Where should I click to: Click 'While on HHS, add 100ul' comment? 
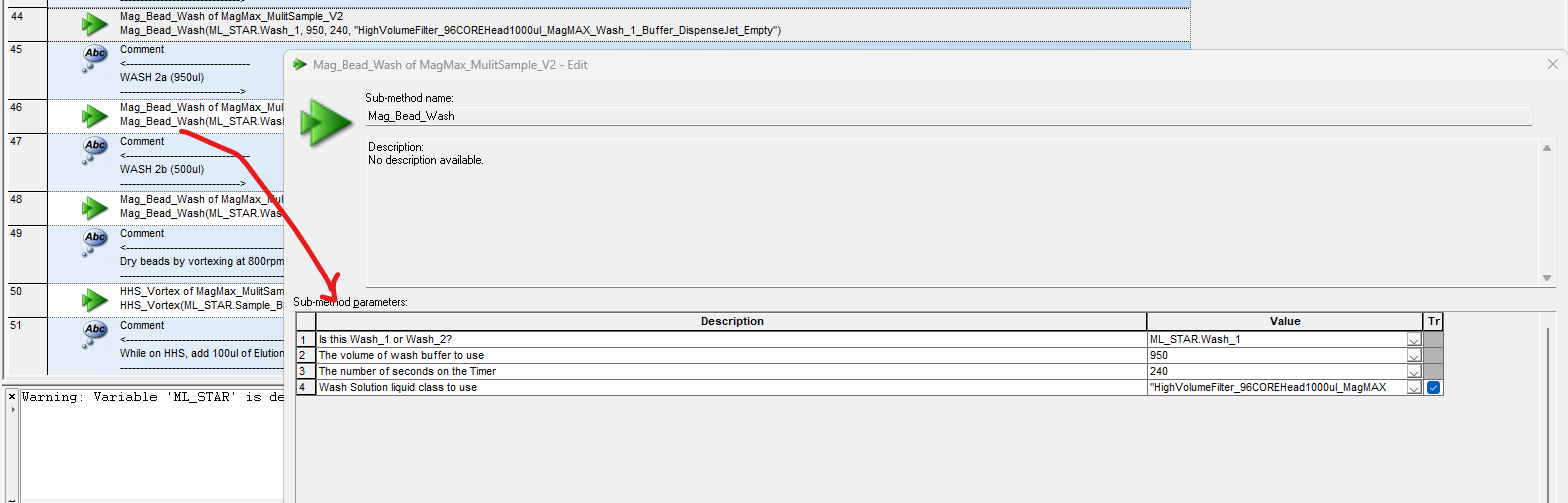click(x=201, y=353)
